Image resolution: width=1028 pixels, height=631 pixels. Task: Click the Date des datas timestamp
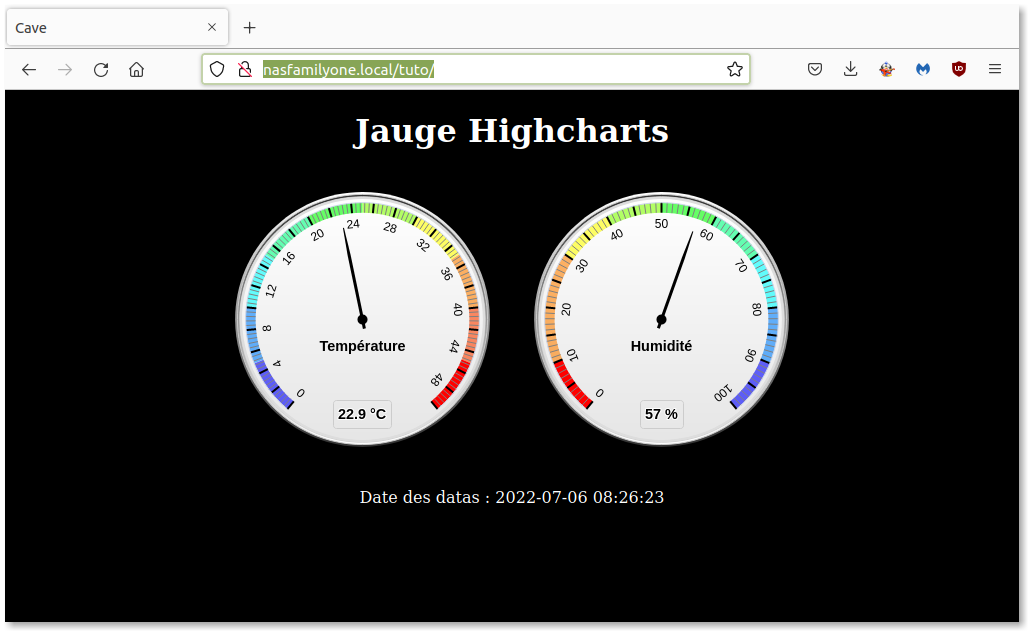click(x=511, y=497)
